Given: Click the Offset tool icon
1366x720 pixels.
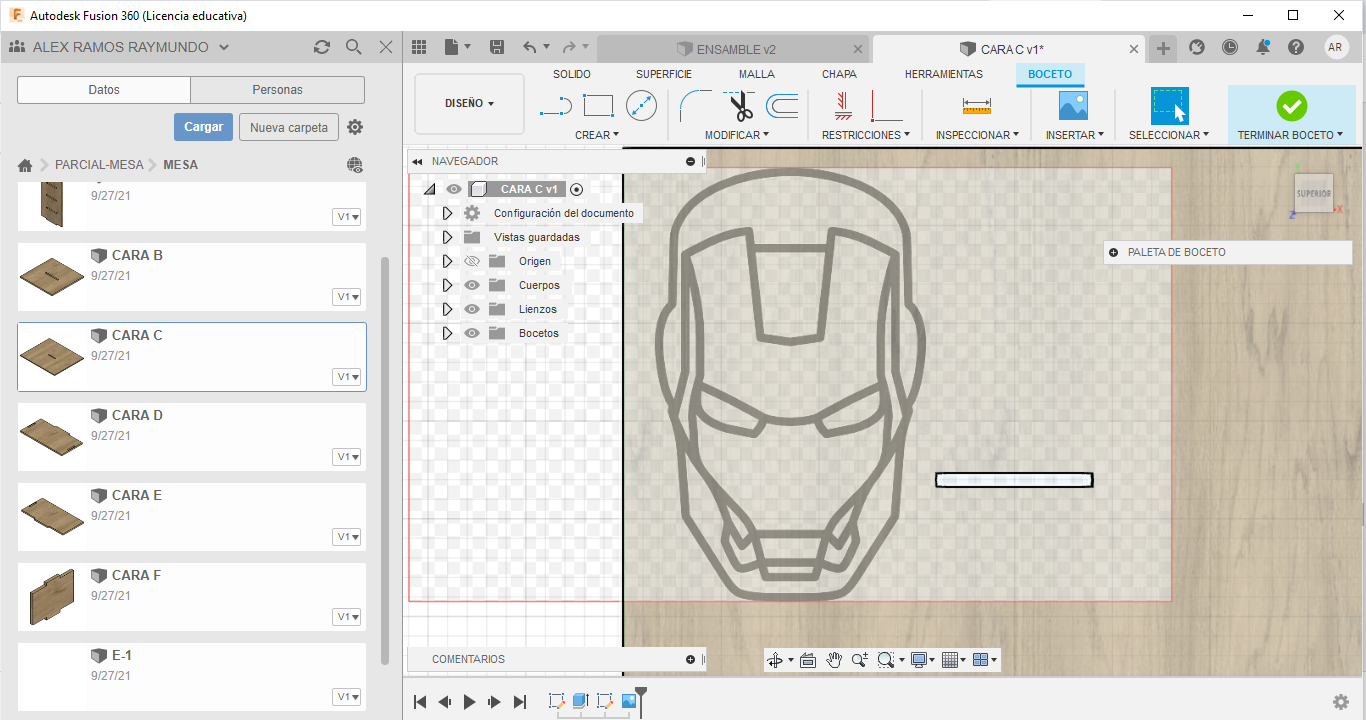Looking at the screenshot, I should 782,106.
